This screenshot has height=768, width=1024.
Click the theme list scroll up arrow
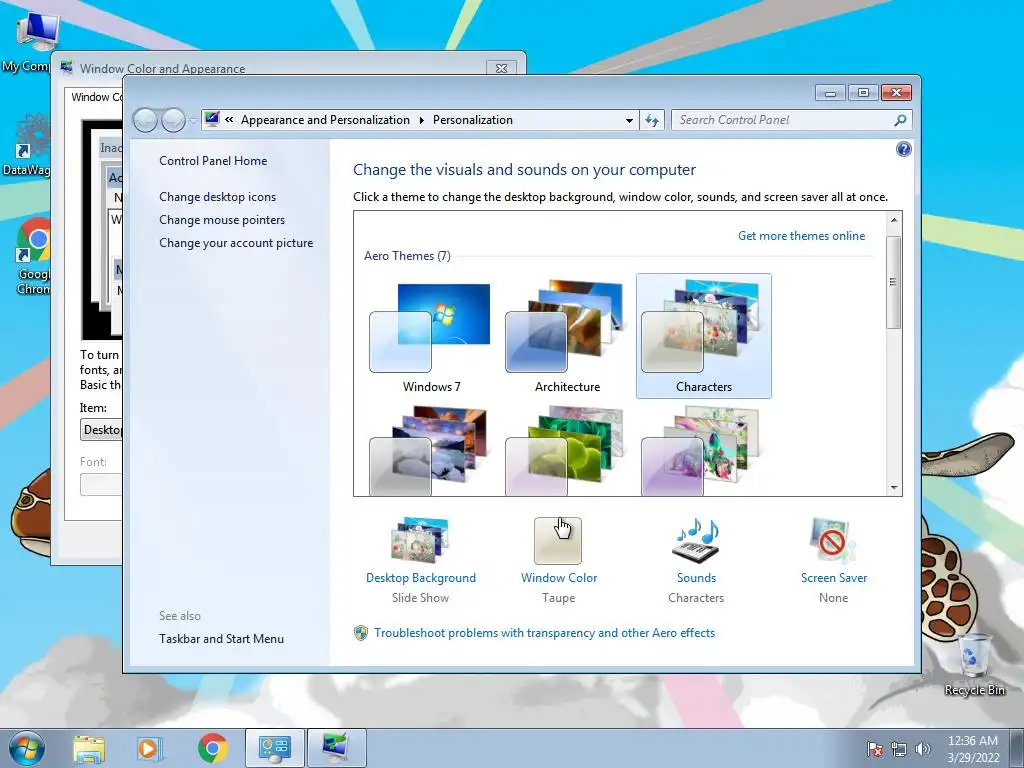[894, 220]
